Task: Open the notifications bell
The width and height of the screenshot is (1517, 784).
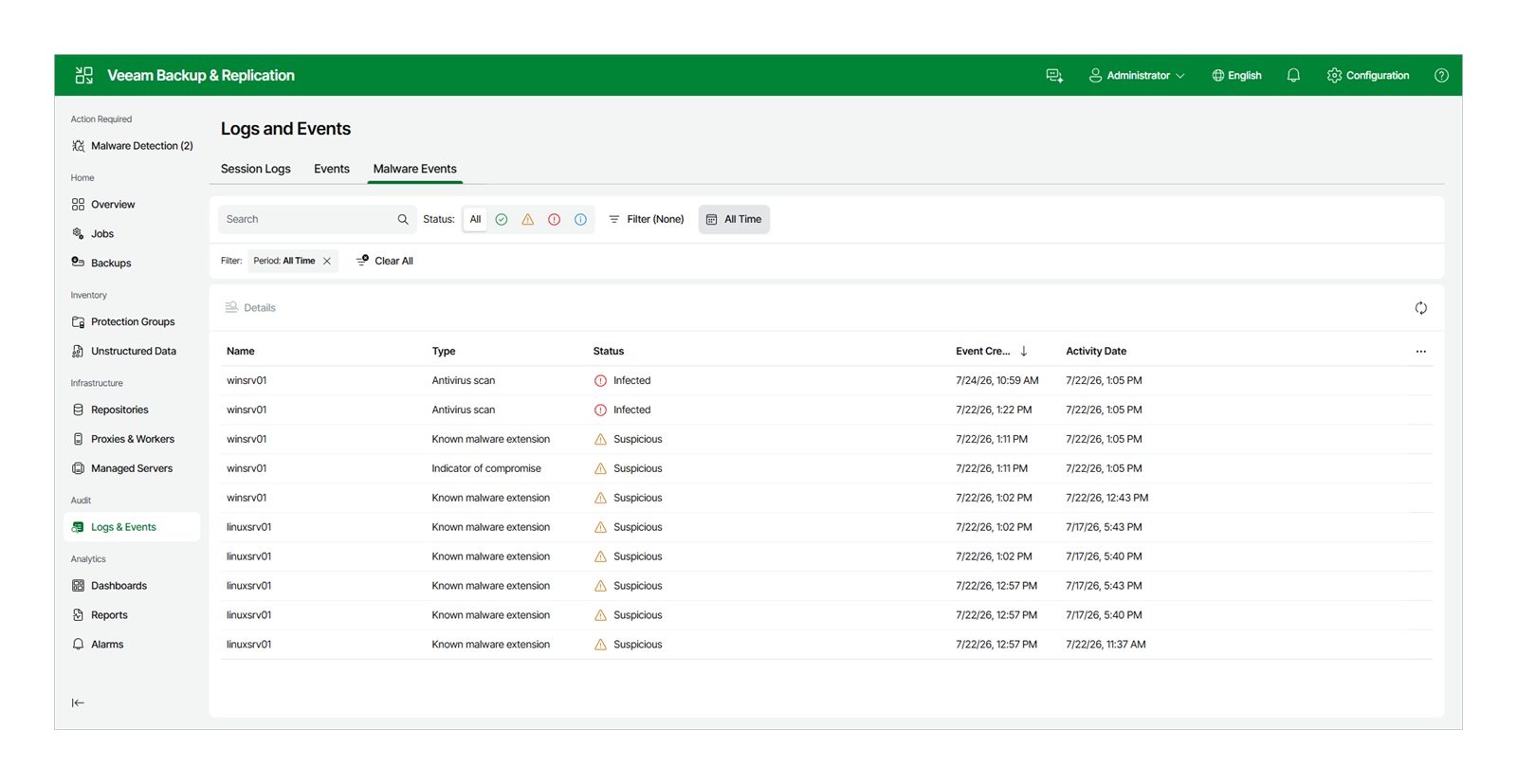Action: tap(1293, 76)
